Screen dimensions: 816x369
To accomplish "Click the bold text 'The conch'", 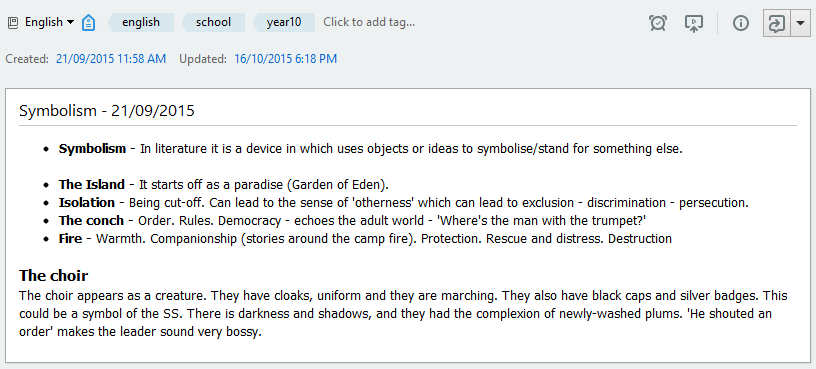I will pyautogui.click(x=91, y=221).
